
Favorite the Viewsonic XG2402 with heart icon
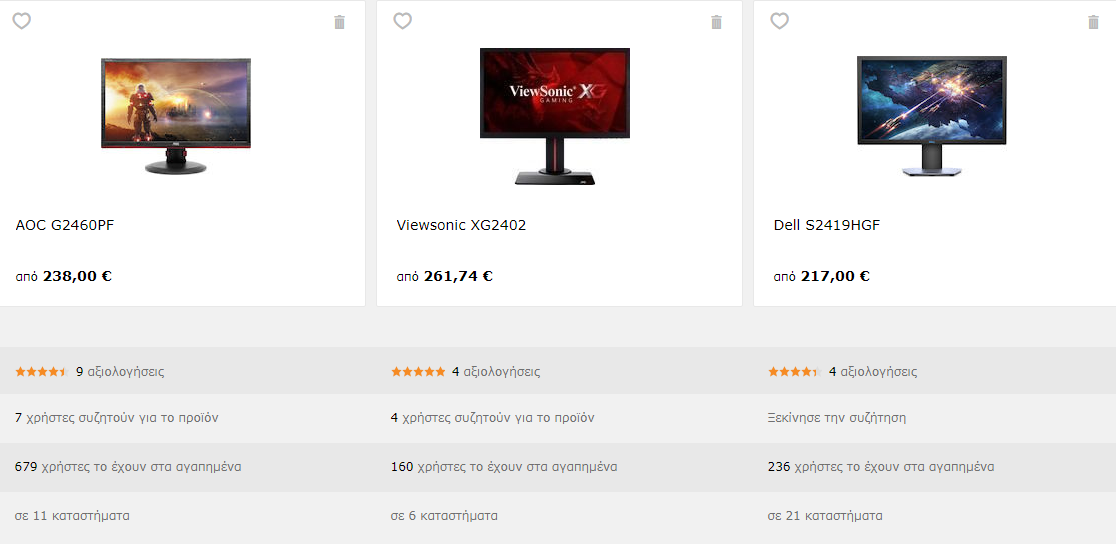point(403,21)
